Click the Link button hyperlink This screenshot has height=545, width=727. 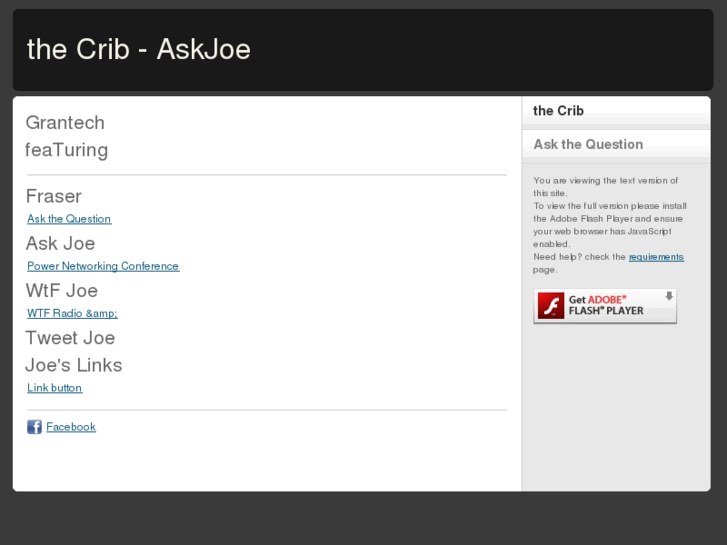(x=54, y=388)
